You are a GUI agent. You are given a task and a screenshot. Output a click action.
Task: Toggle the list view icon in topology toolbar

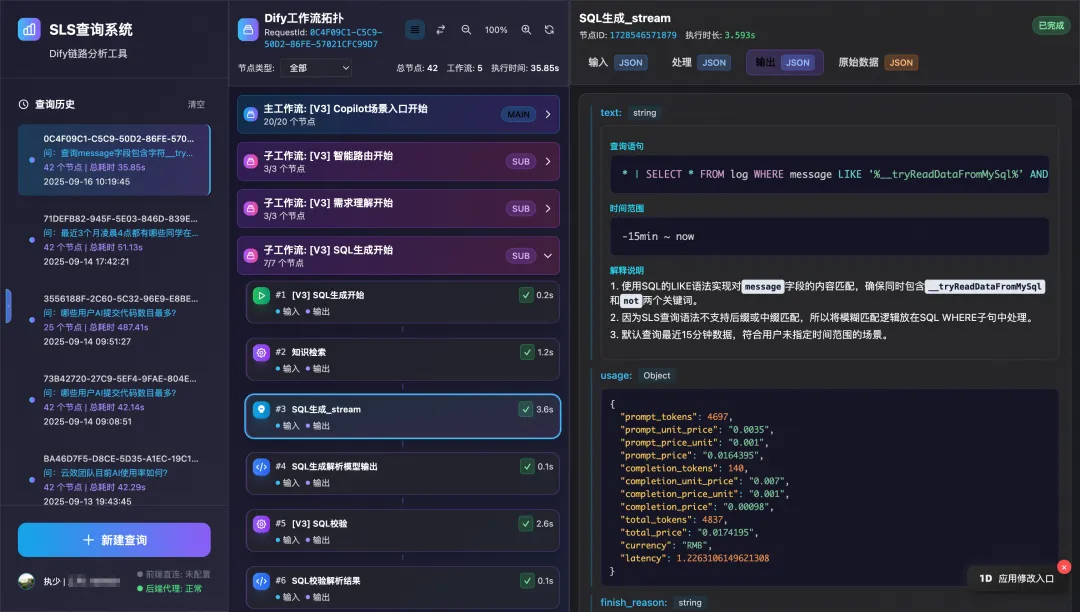point(415,30)
